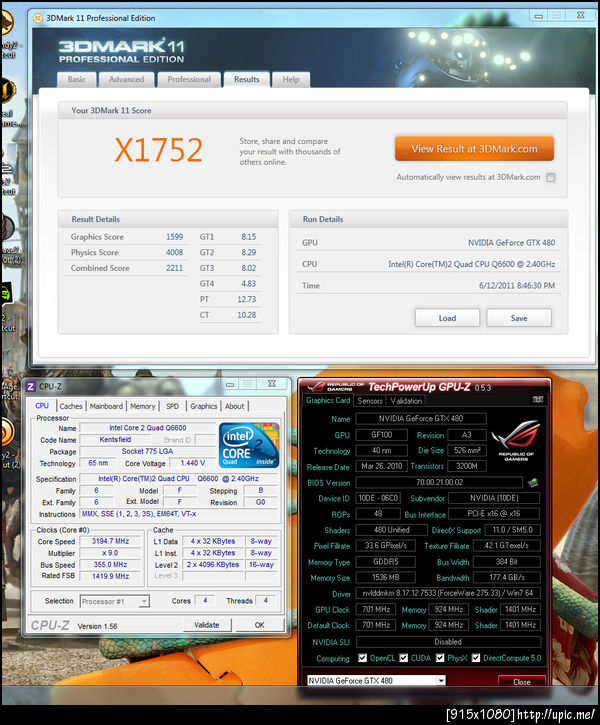Open the Processor #1 selection dropdown
This screenshot has height=725, width=600.
[x=115, y=601]
